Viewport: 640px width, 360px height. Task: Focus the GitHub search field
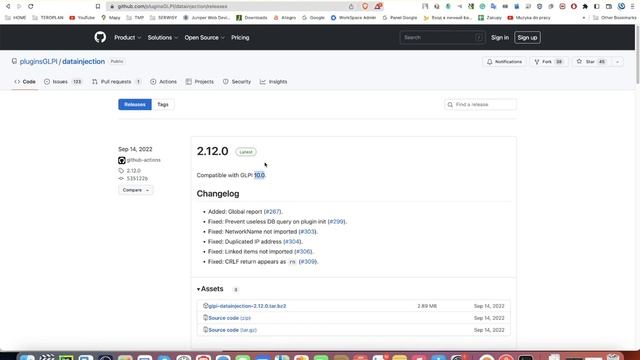(x=442, y=38)
